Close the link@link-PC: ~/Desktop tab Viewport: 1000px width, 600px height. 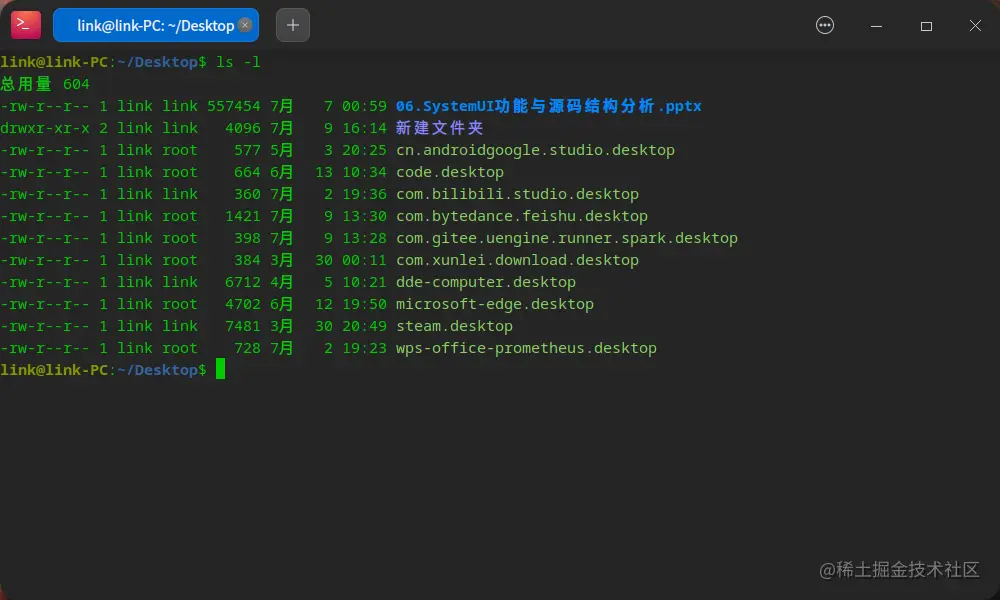245,25
